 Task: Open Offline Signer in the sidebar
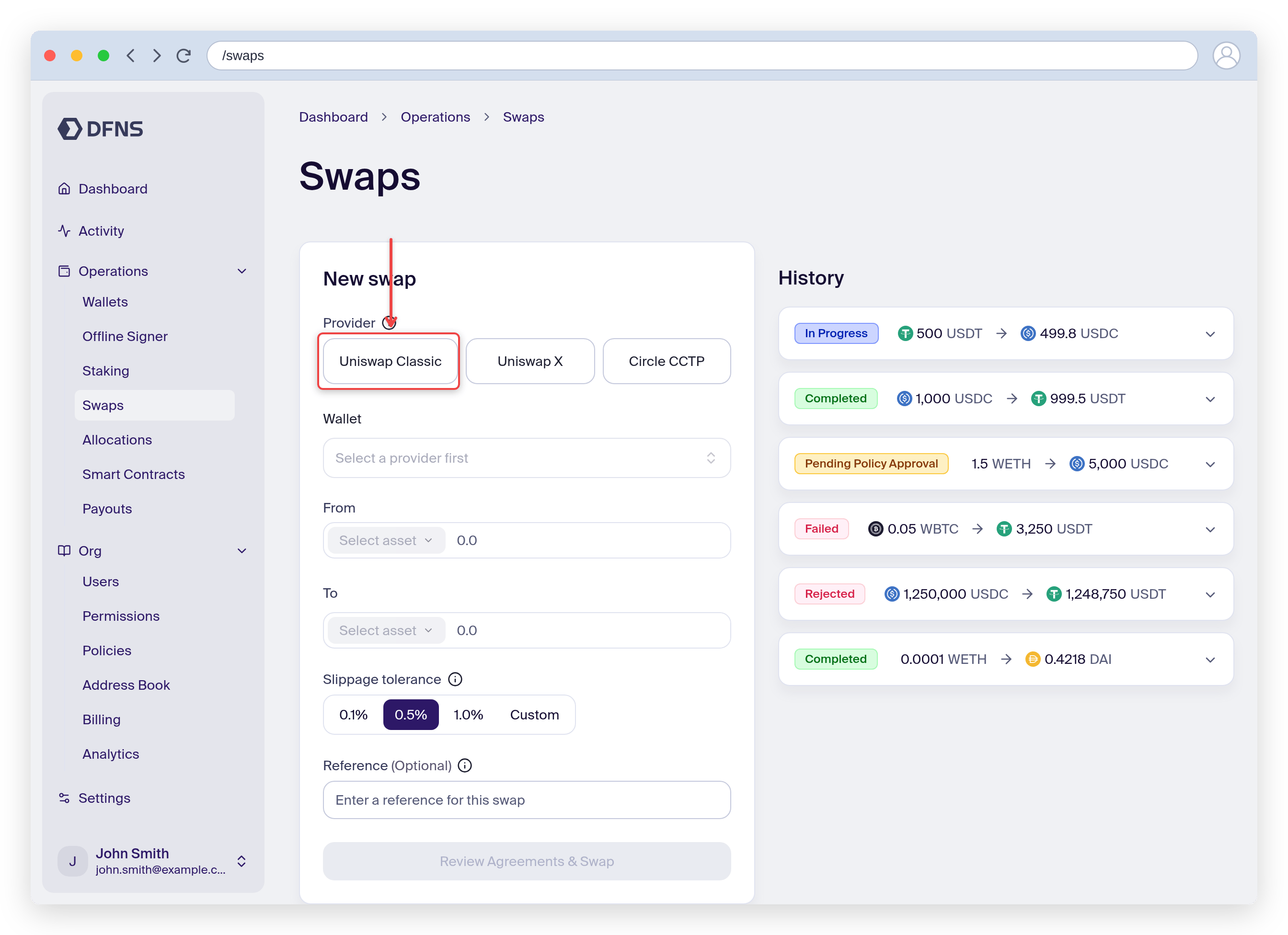click(x=125, y=337)
